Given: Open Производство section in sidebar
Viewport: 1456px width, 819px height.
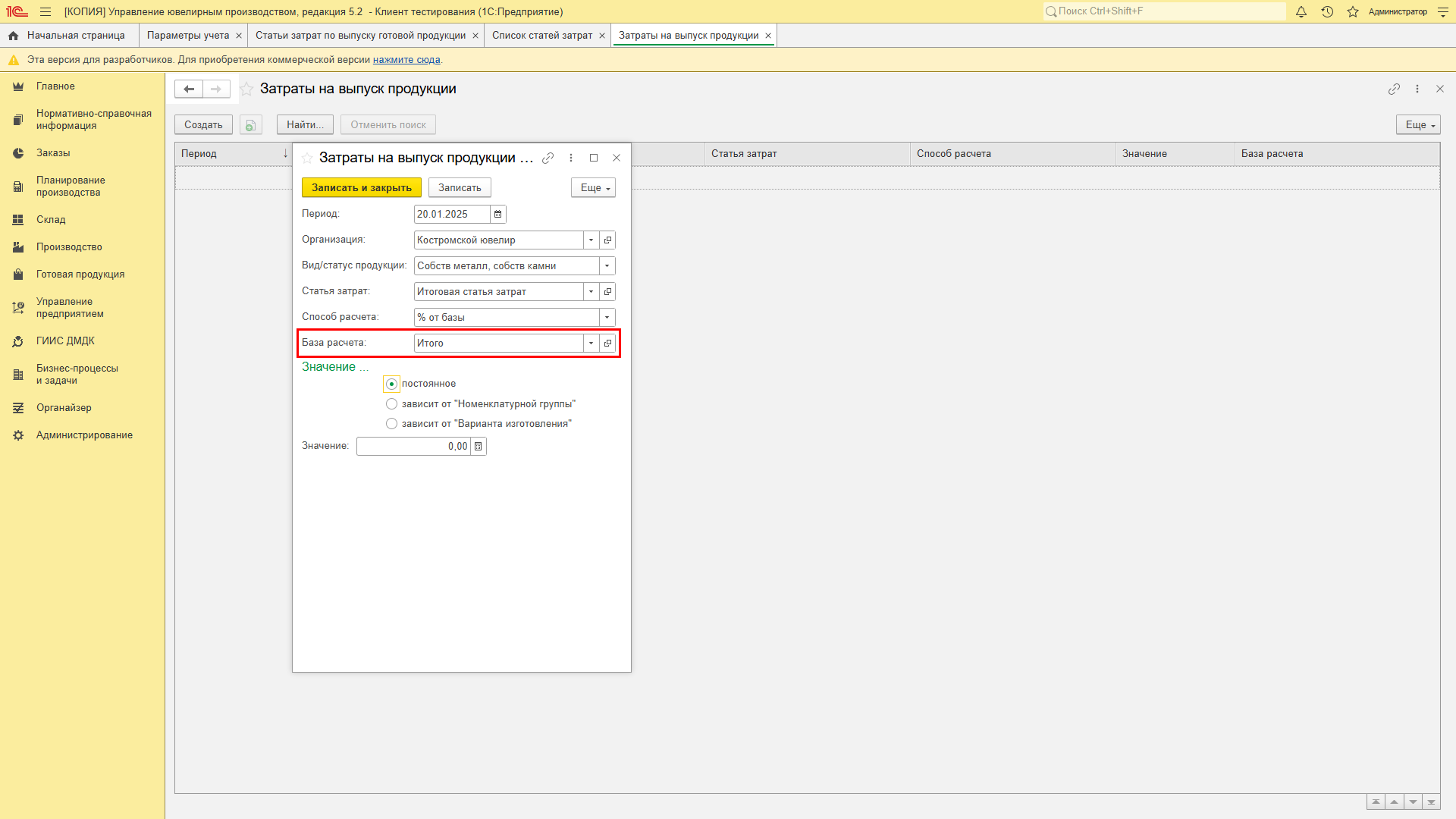Looking at the screenshot, I should click(69, 247).
